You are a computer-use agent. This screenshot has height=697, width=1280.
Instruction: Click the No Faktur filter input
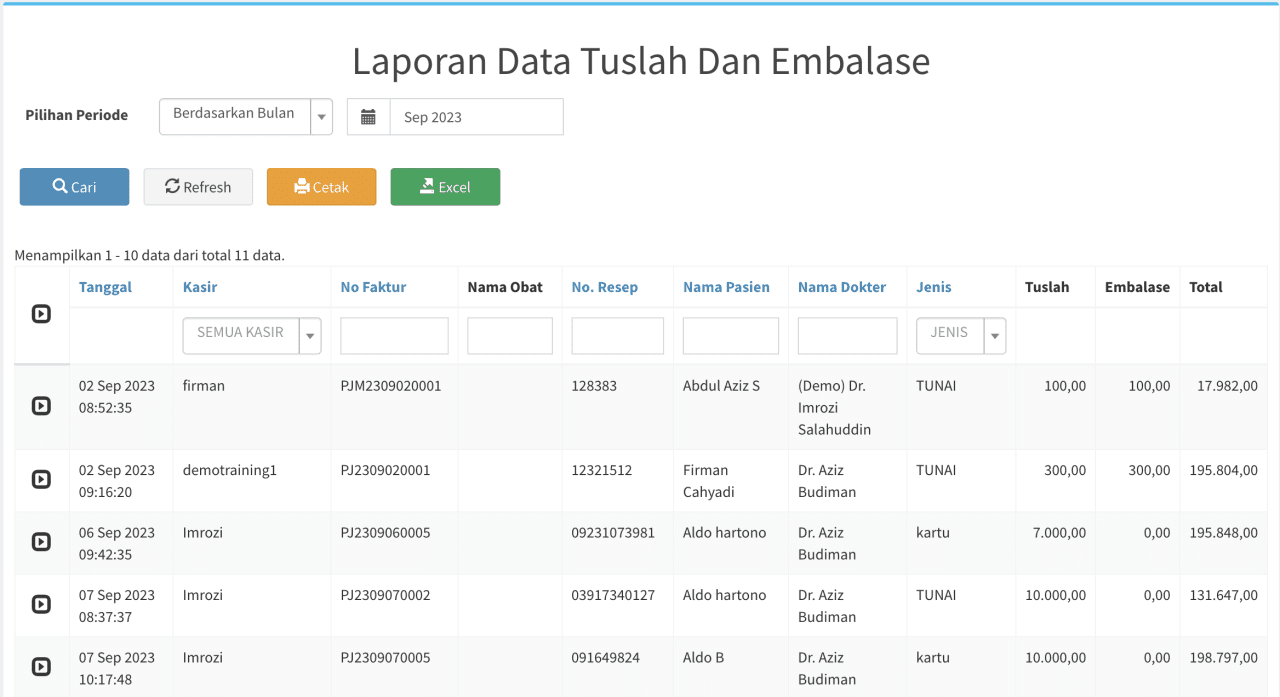pos(394,336)
